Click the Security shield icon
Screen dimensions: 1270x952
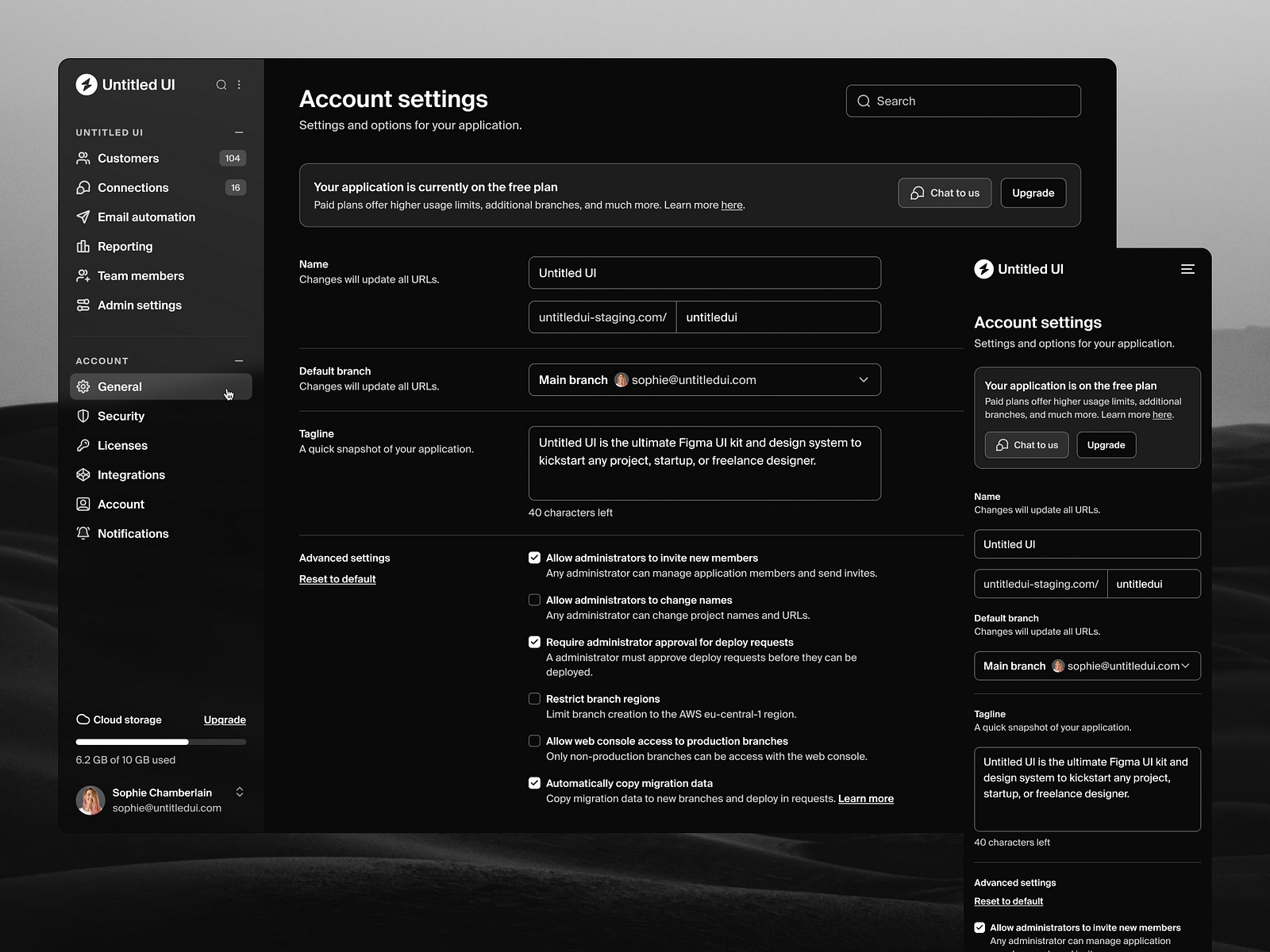(83, 416)
